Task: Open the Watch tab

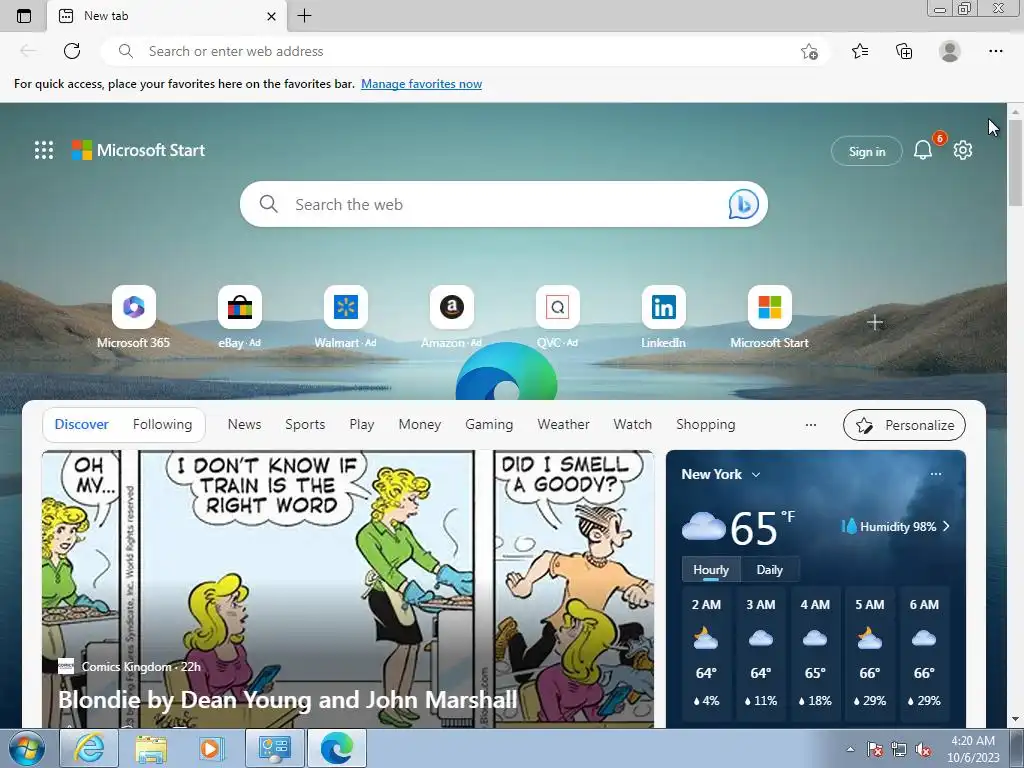Action: (632, 424)
